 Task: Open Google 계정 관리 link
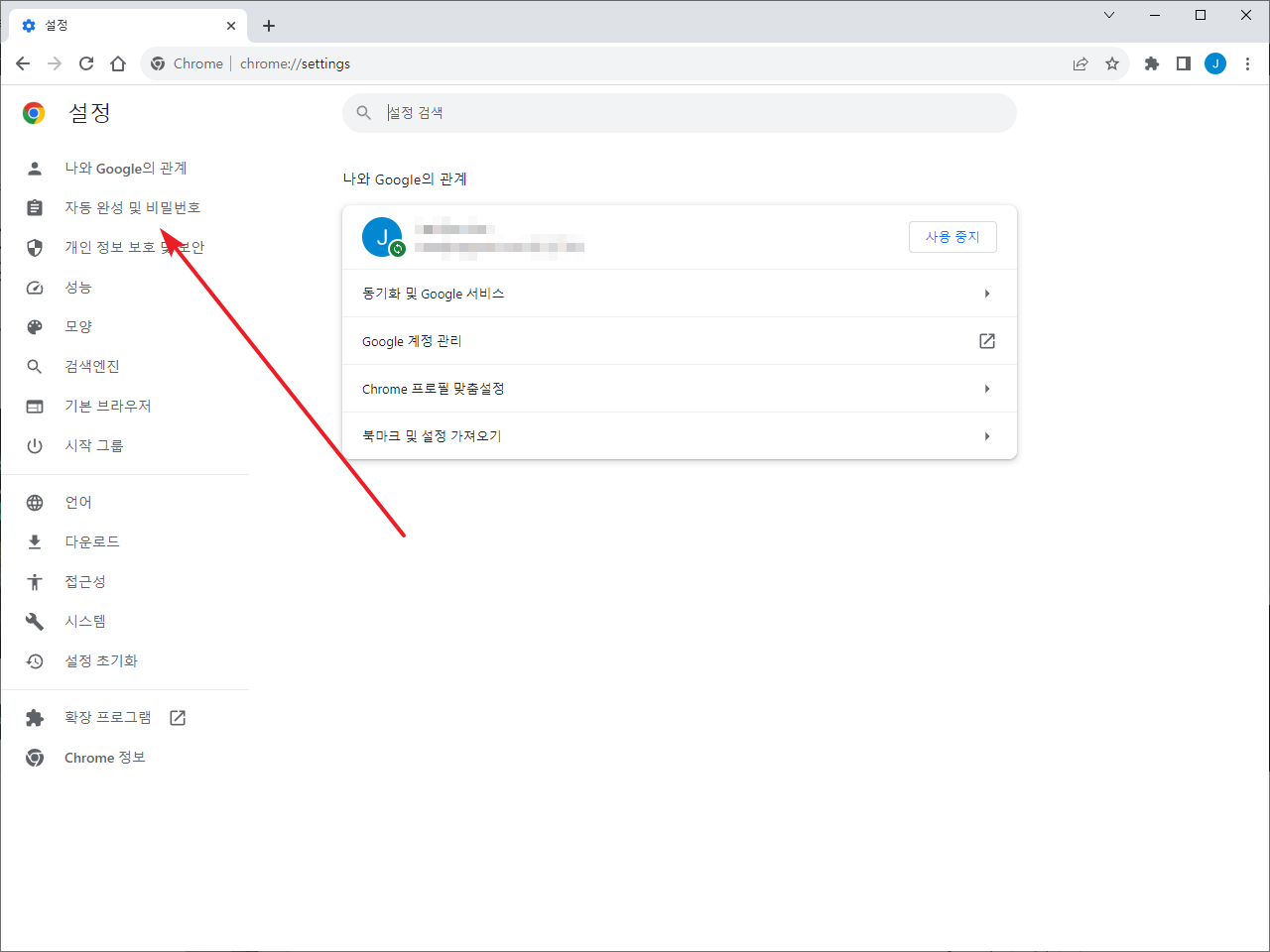point(680,341)
